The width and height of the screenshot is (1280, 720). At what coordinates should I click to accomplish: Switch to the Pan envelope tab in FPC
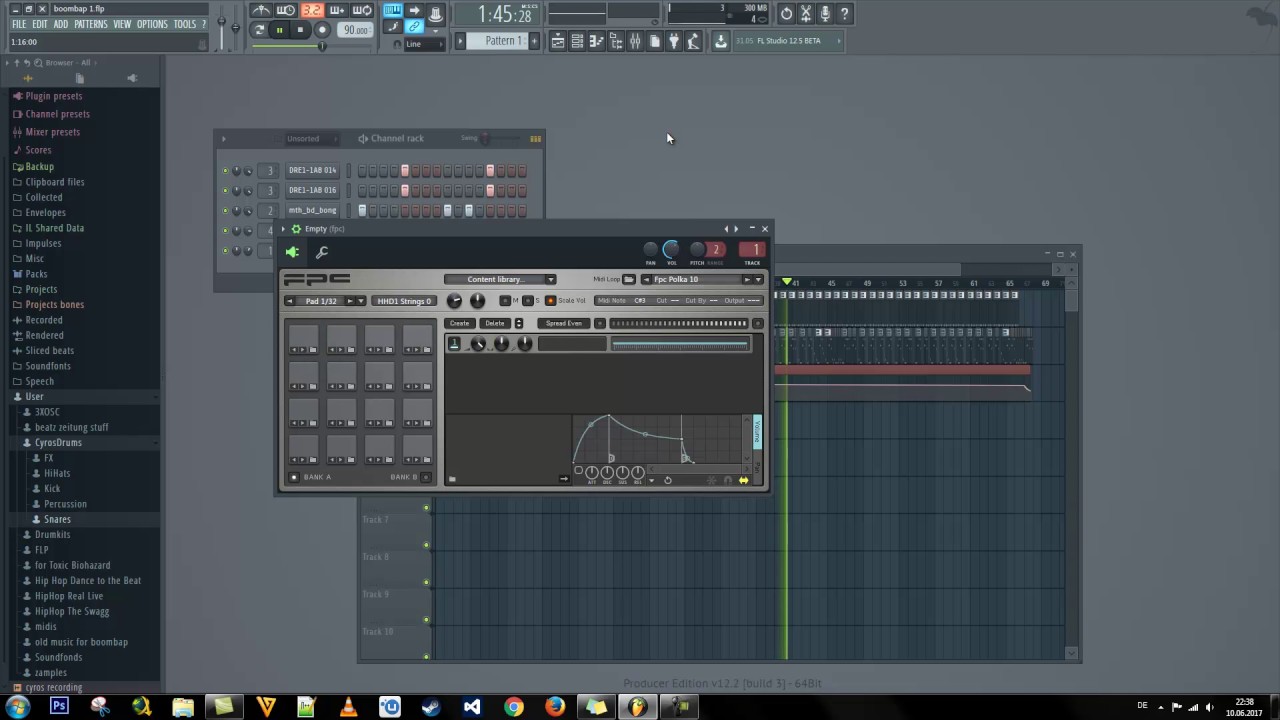tap(757, 468)
